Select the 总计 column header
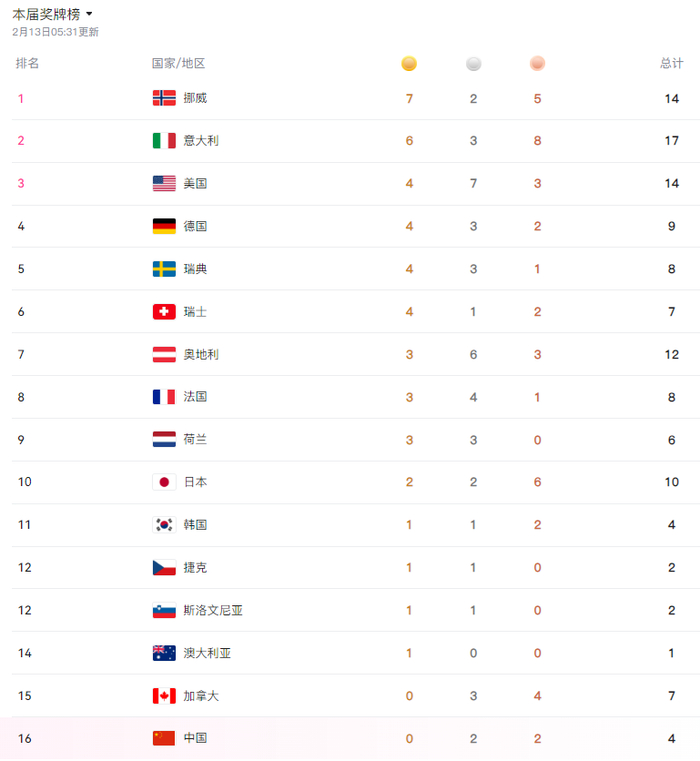This screenshot has width=700, height=761. [x=671, y=63]
